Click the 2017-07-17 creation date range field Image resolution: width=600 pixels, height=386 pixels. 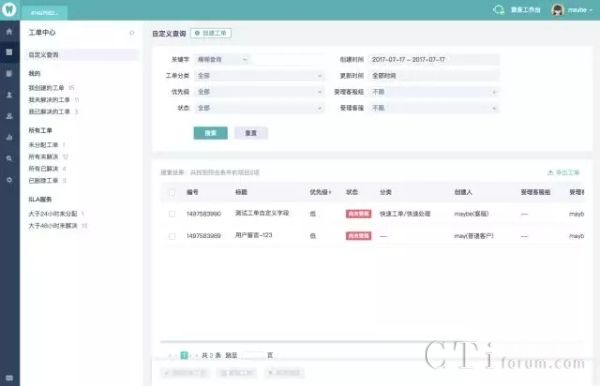click(x=434, y=60)
